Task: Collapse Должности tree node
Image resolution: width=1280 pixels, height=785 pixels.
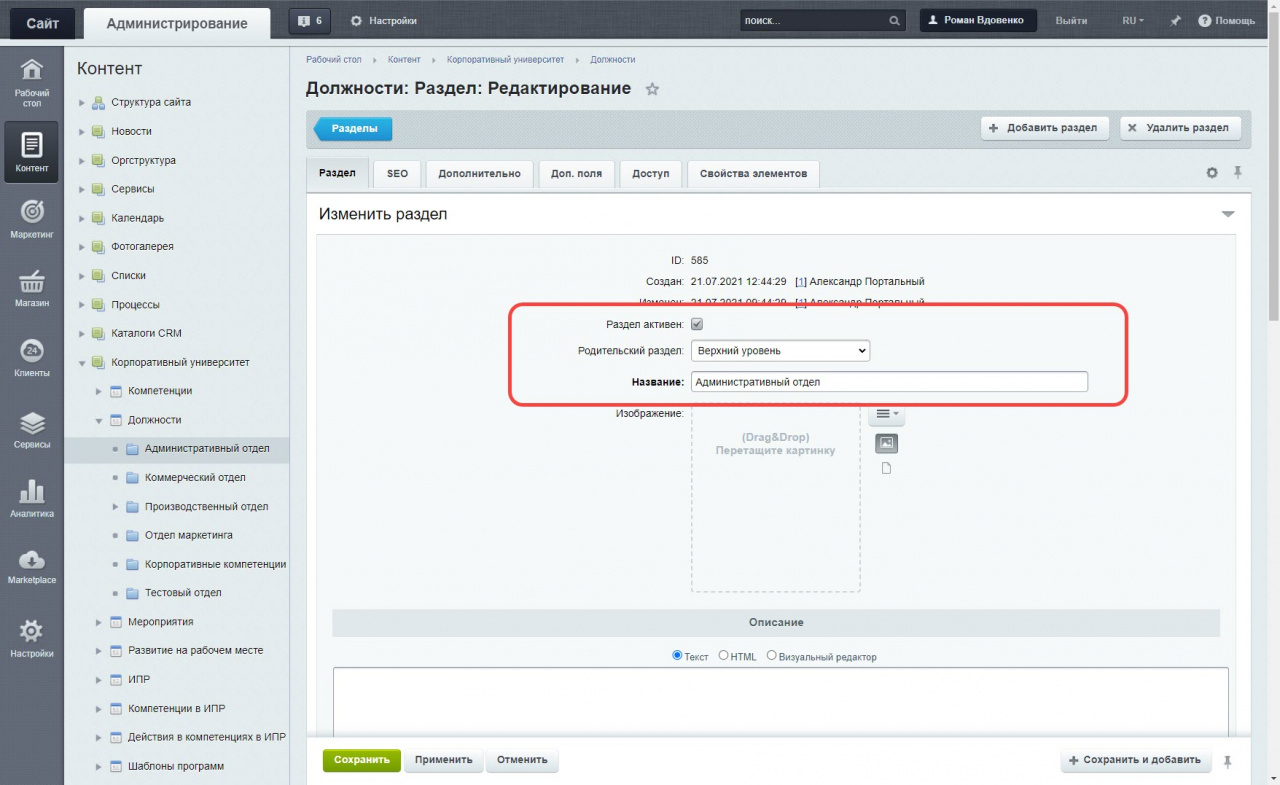Action: pyautogui.click(x=99, y=420)
